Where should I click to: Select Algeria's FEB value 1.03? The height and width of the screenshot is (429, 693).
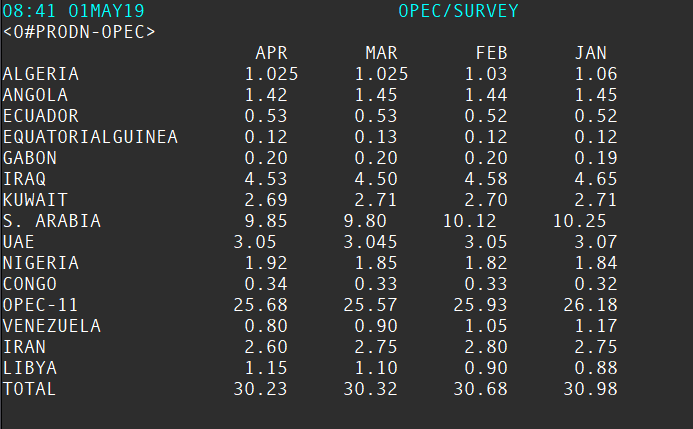coord(486,74)
